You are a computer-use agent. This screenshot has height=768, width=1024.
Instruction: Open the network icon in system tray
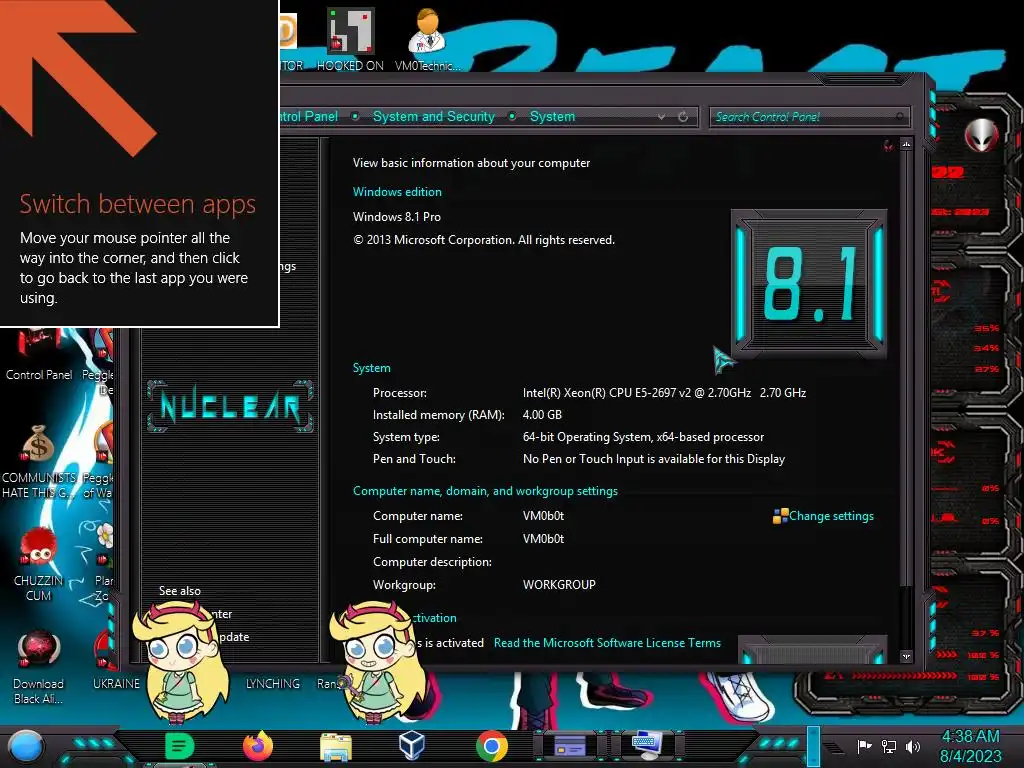(x=889, y=746)
